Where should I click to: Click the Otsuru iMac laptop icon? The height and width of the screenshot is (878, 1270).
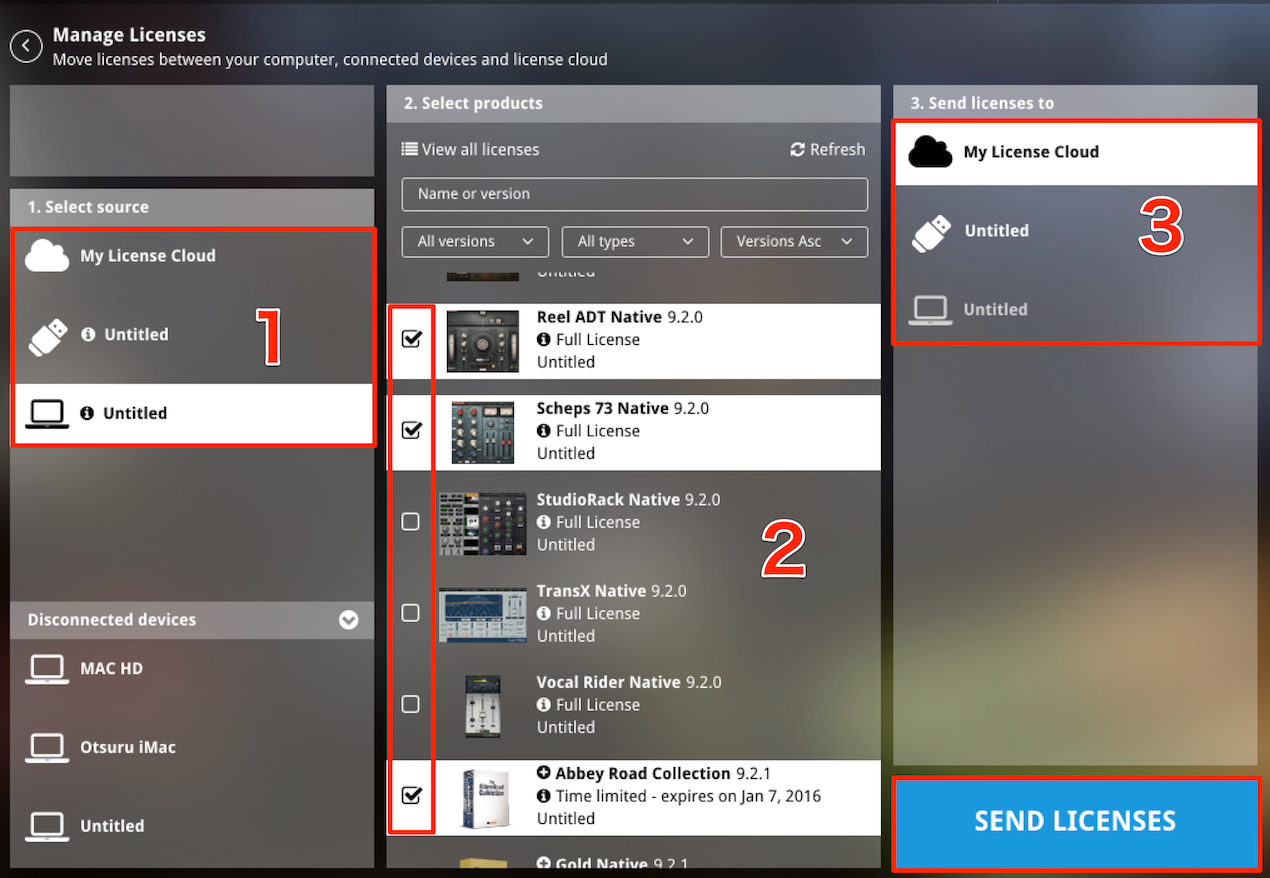click(47, 748)
